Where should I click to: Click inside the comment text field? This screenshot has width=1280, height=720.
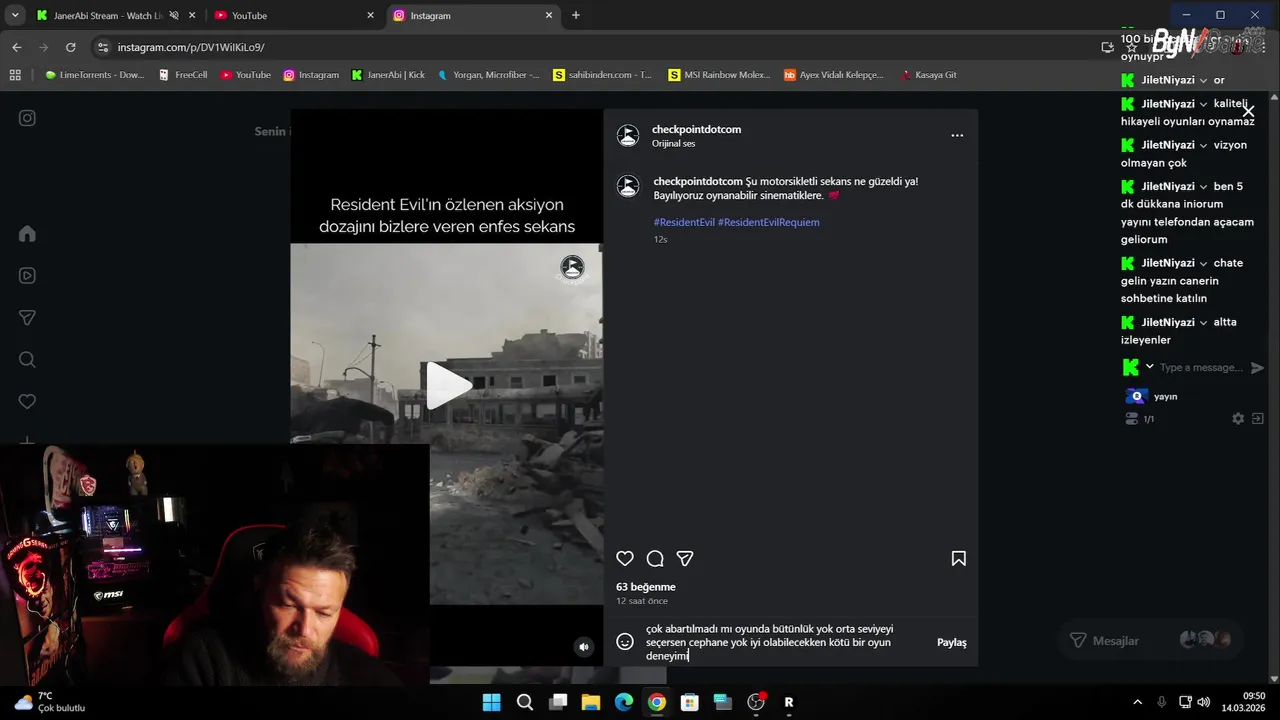tap(783, 642)
